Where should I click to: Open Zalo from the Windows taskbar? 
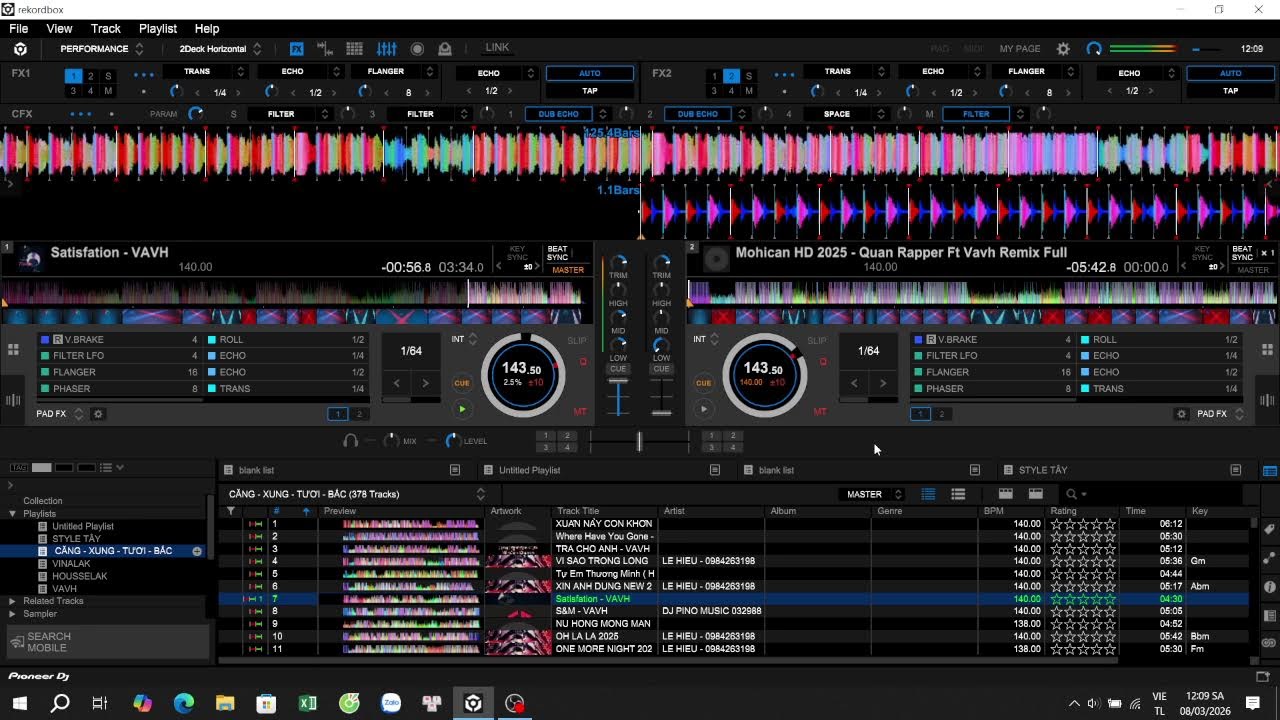390,703
